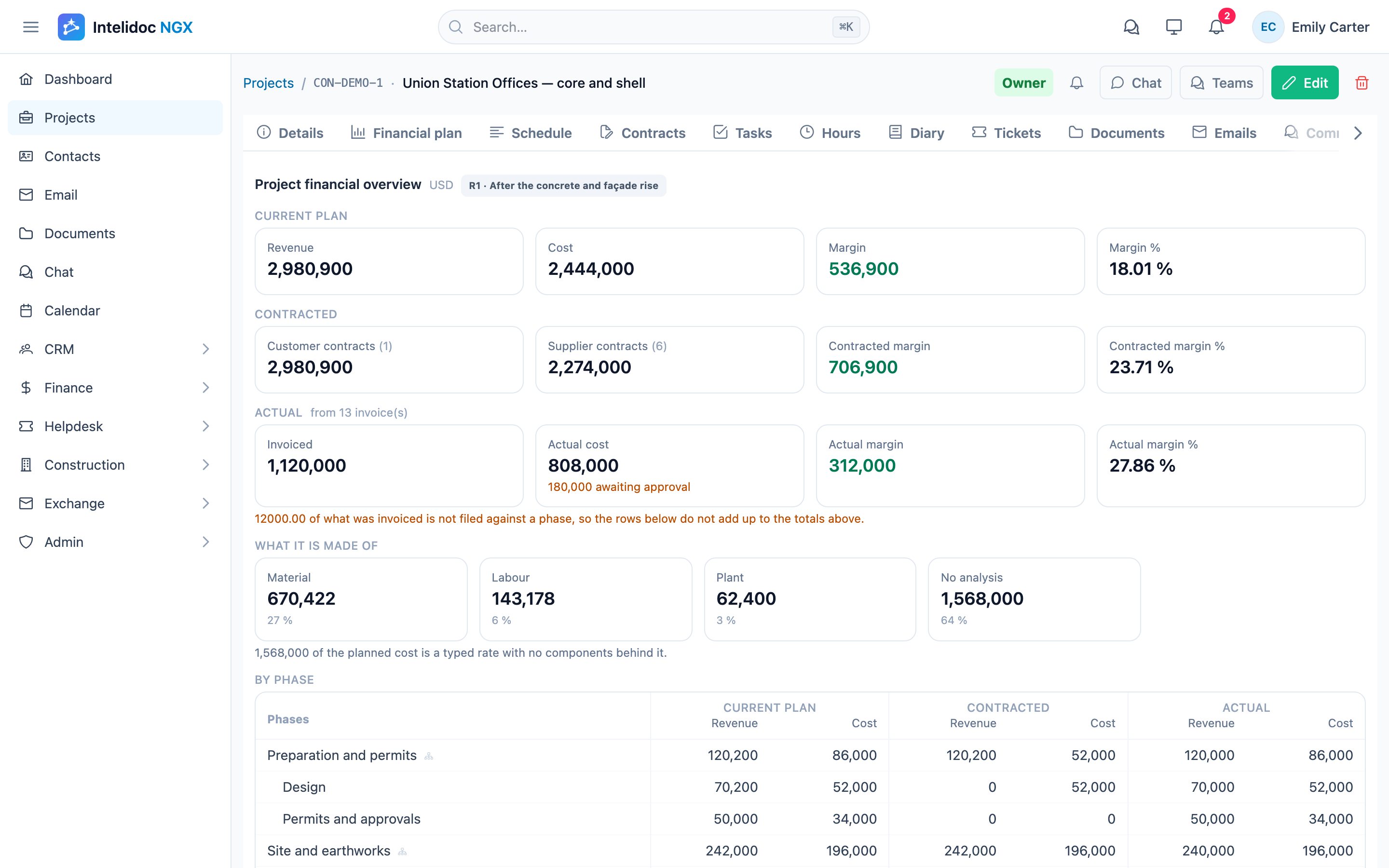Click the Intelidoc NGX logo
1389x868 pixels.
click(x=125, y=27)
